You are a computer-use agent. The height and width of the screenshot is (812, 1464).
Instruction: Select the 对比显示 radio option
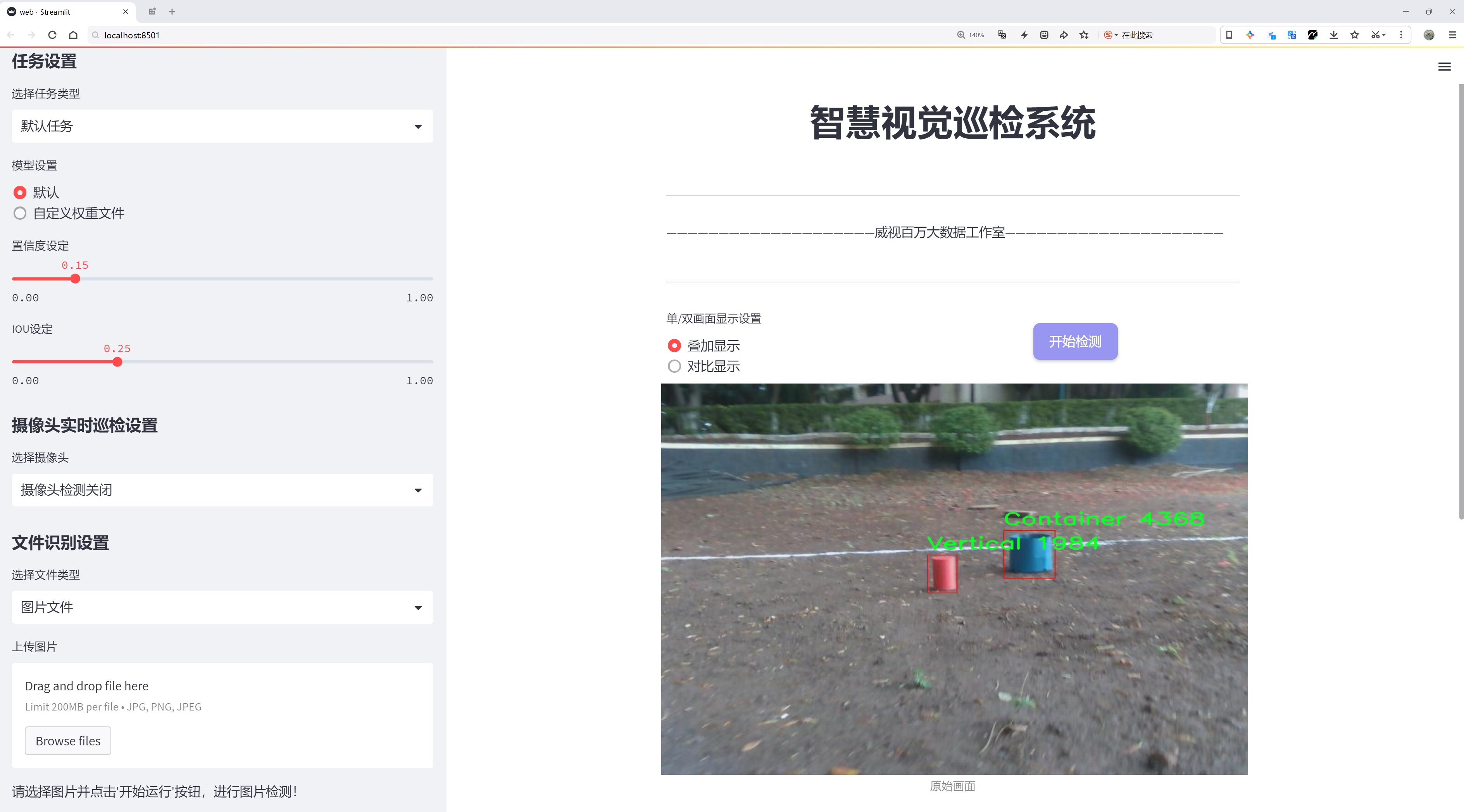point(674,366)
